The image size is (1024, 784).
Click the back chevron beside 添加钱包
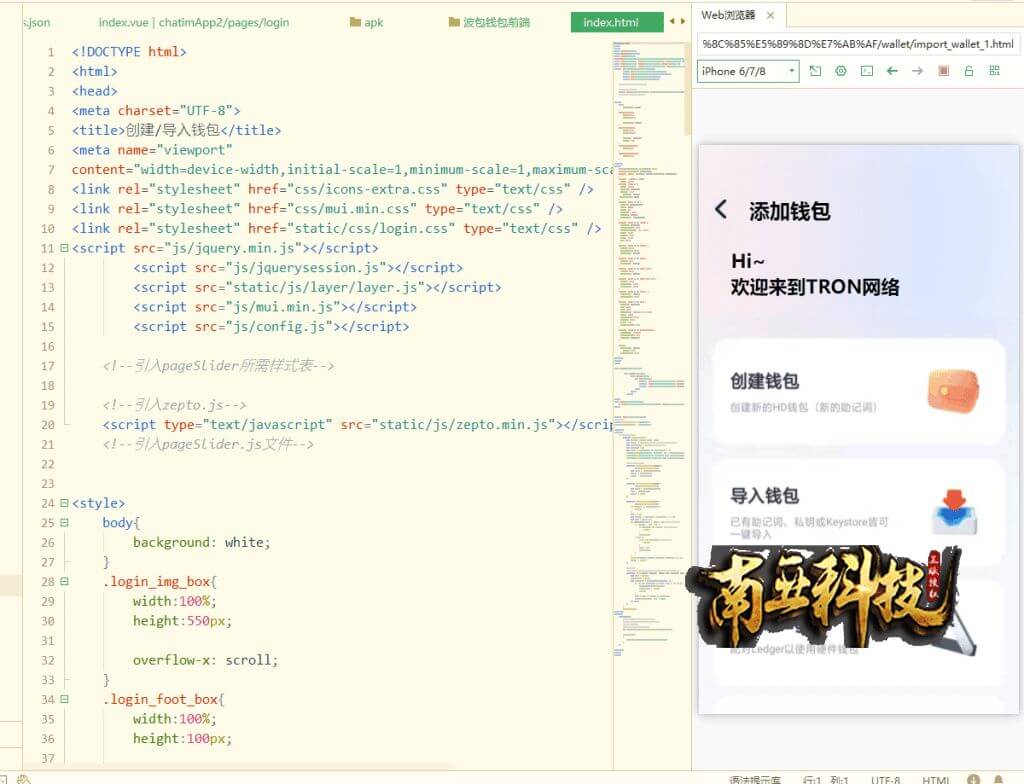pos(721,210)
